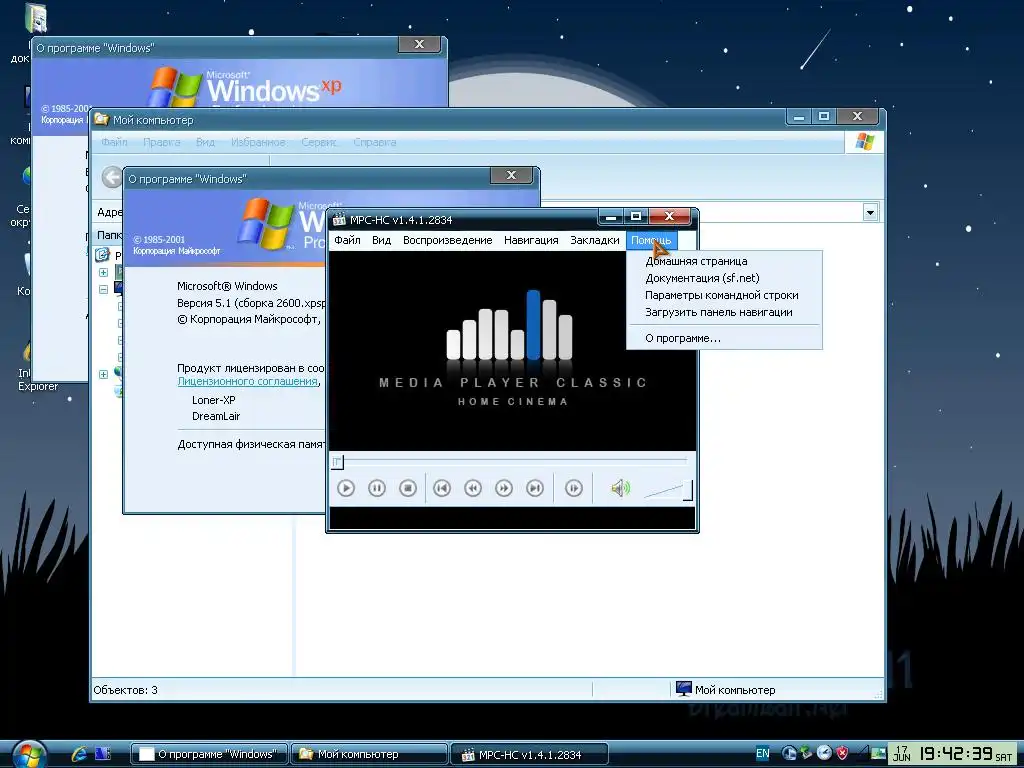The height and width of the screenshot is (768, 1024).
Task: Click the Show Desktop quick launch icon
Action: pos(103,754)
